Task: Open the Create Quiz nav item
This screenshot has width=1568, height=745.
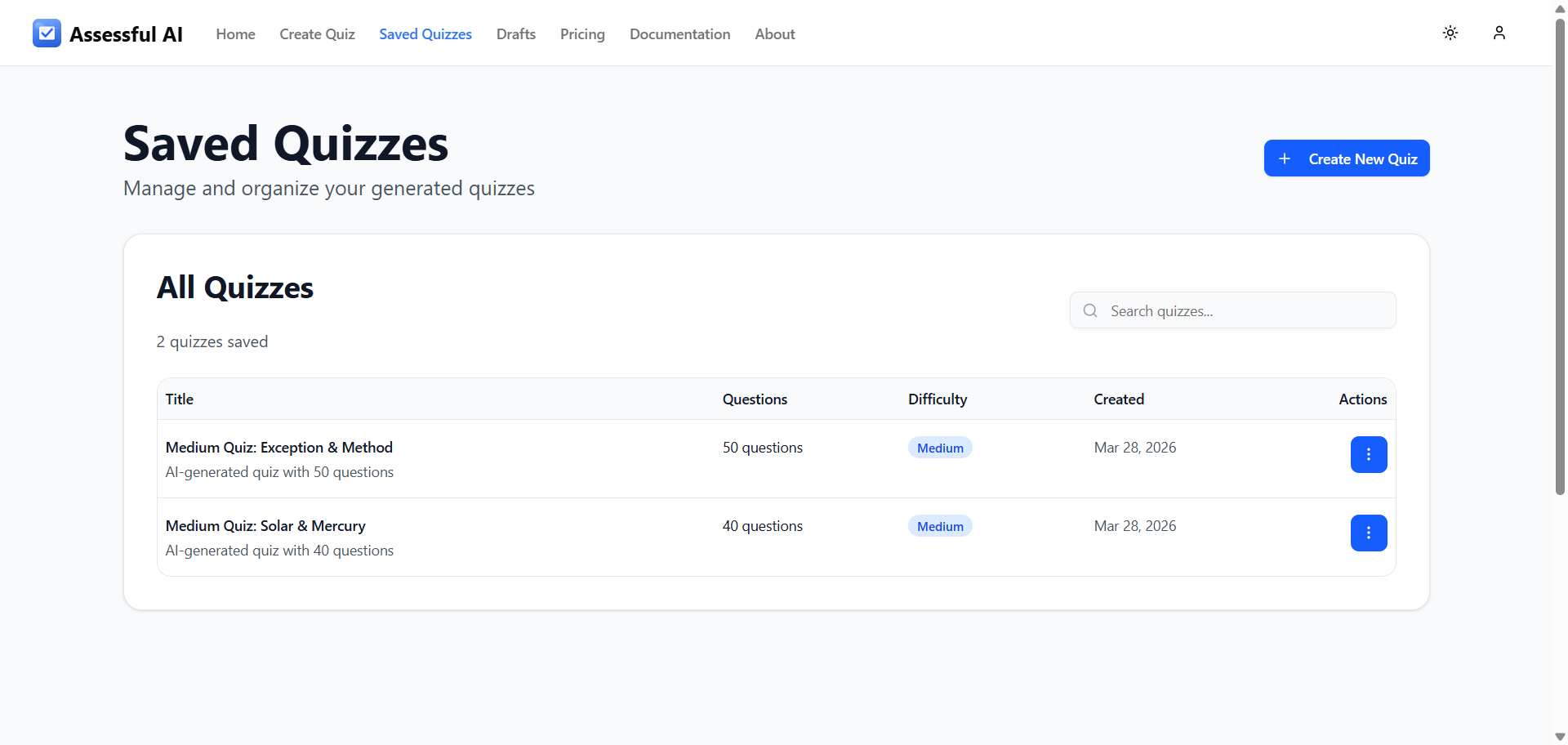Action: click(317, 34)
